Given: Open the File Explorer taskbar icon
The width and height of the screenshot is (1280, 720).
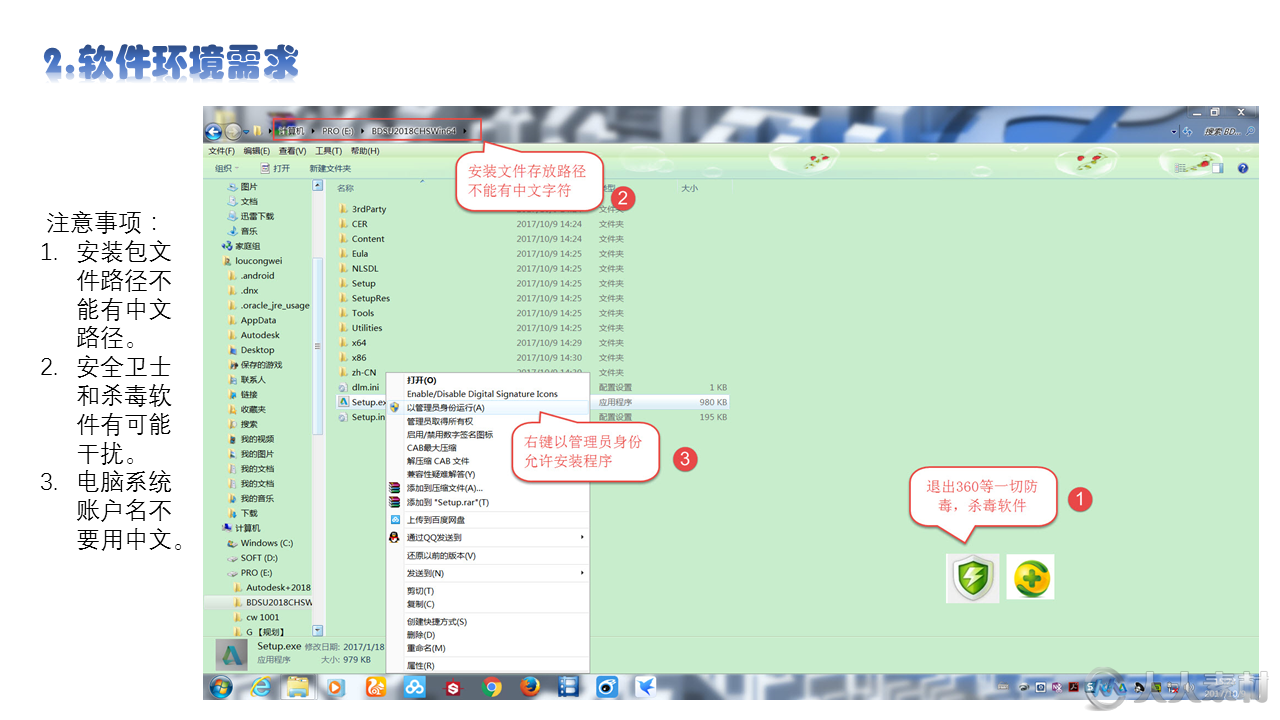Looking at the screenshot, I should tap(298, 687).
